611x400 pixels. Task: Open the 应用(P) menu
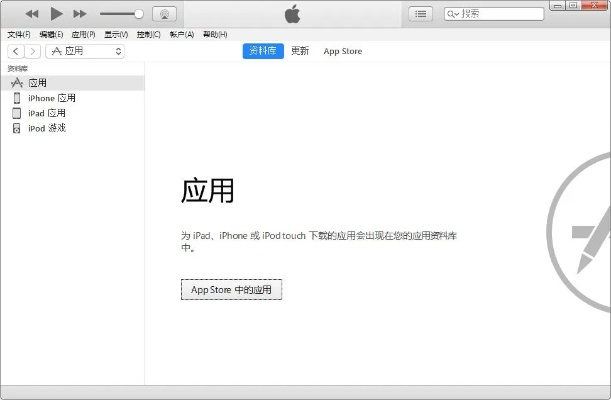(x=83, y=35)
